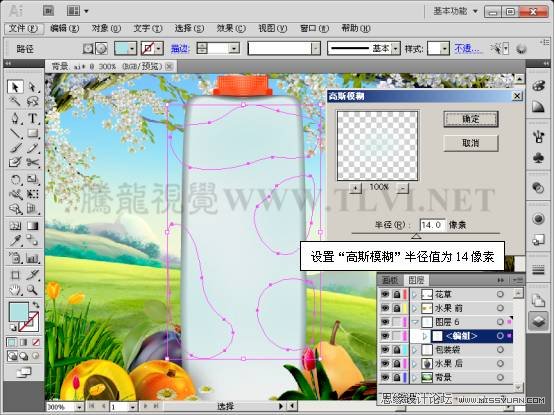Image resolution: width=555 pixels, height=415 pixels.
Task: Select the Paintbrush tool
Action: coord(15,148)
